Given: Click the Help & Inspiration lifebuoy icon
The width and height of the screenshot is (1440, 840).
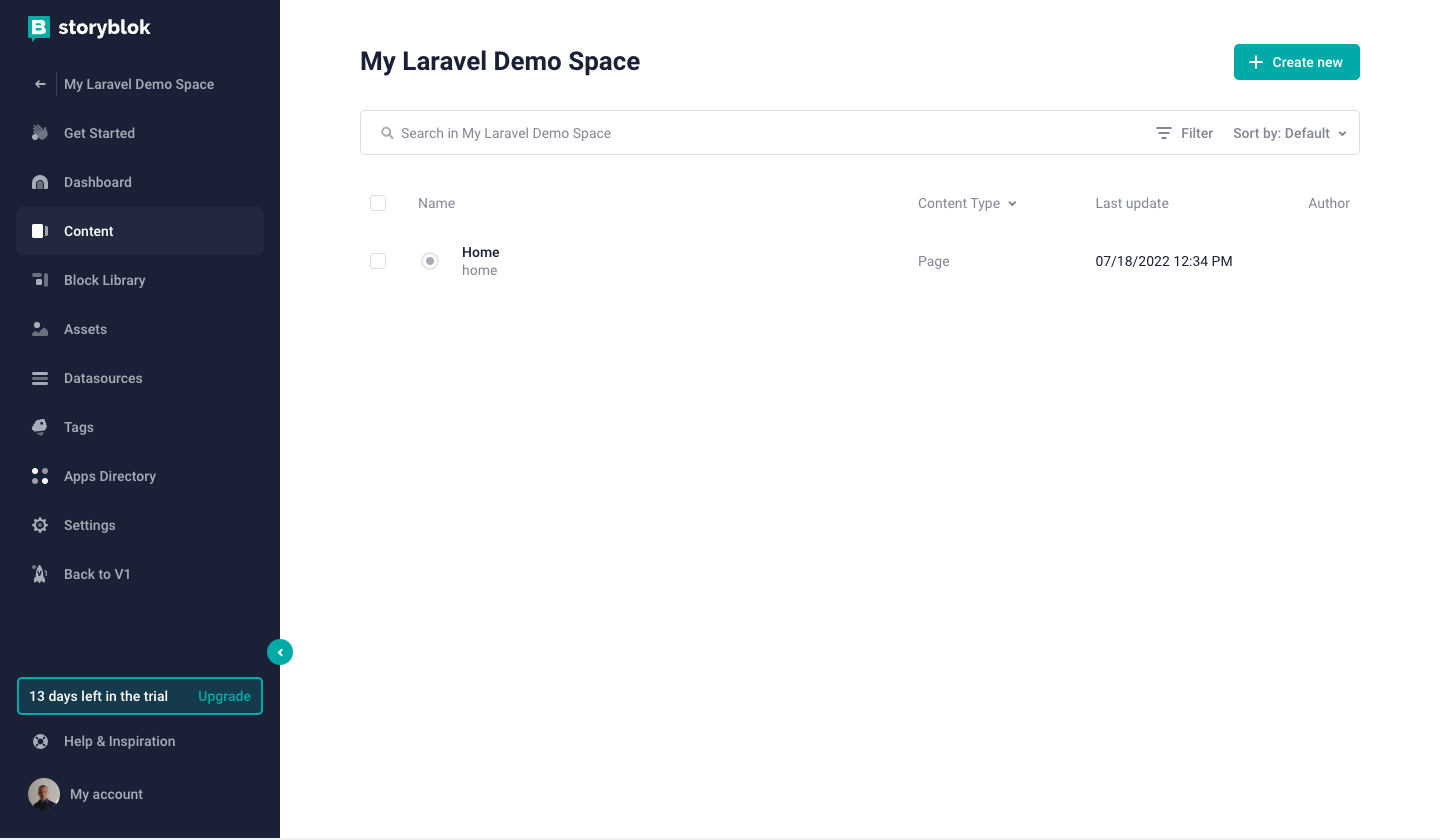Looking at the screenshot, I should click(41, 741).
